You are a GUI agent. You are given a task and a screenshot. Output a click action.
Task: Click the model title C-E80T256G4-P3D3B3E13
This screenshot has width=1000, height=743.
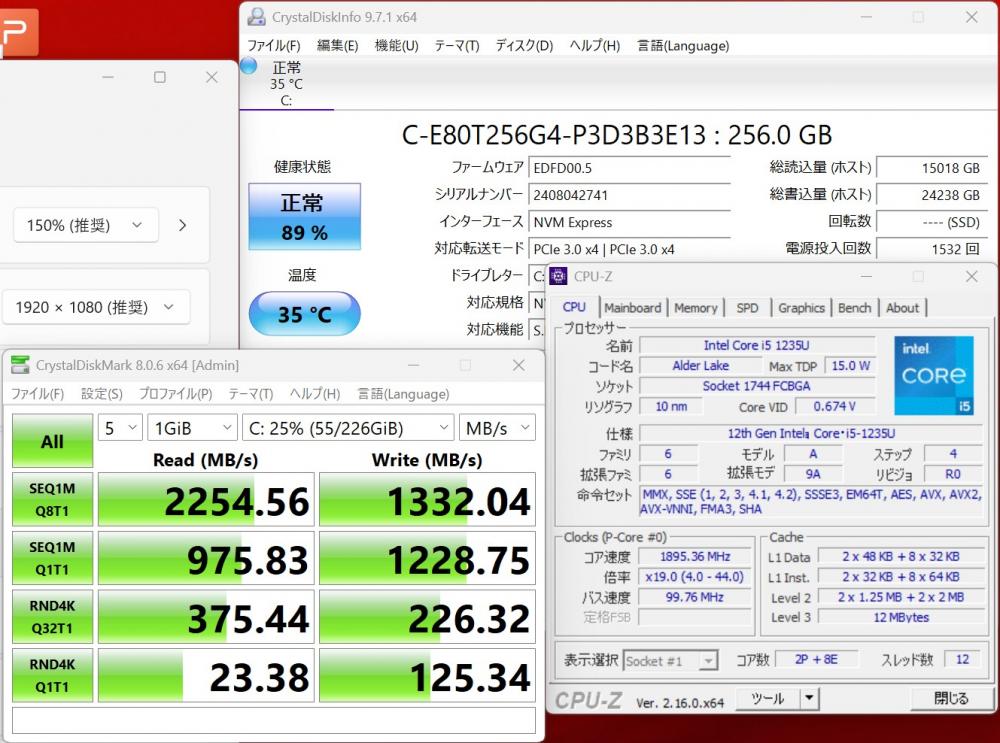tap(554, 135)
